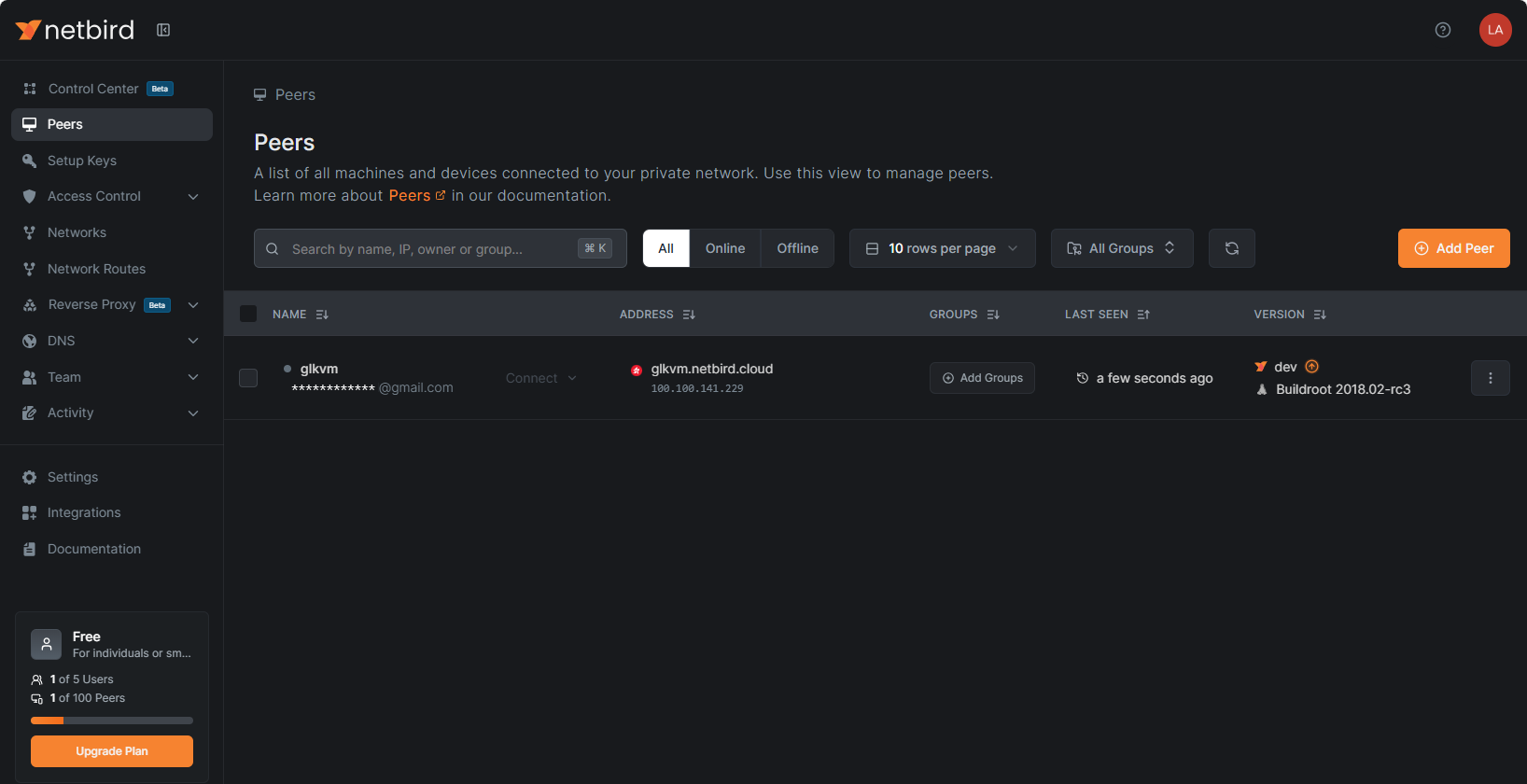1527x784 pixels.
Task: Expand the Reverse Proxy submenu chevron
Action: tap(193, 304)
